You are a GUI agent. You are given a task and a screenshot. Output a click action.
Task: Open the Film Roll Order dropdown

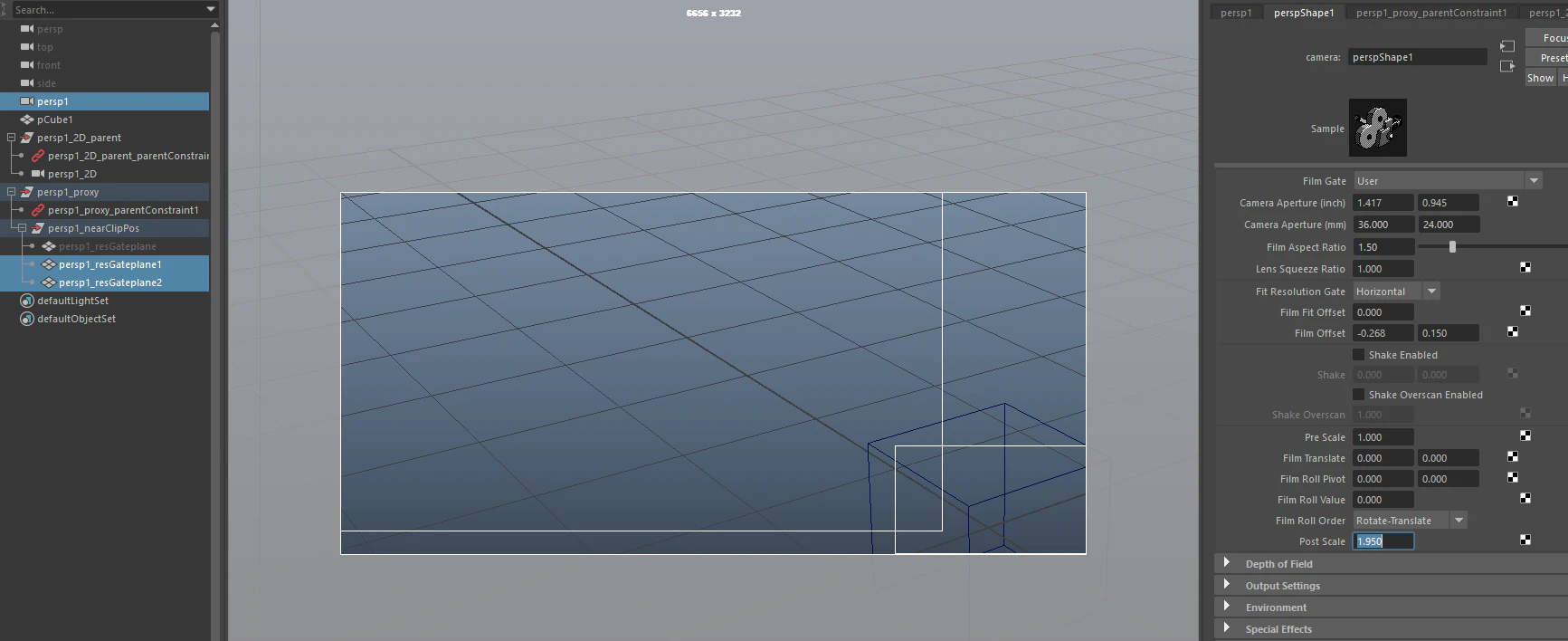(1410, 521)
